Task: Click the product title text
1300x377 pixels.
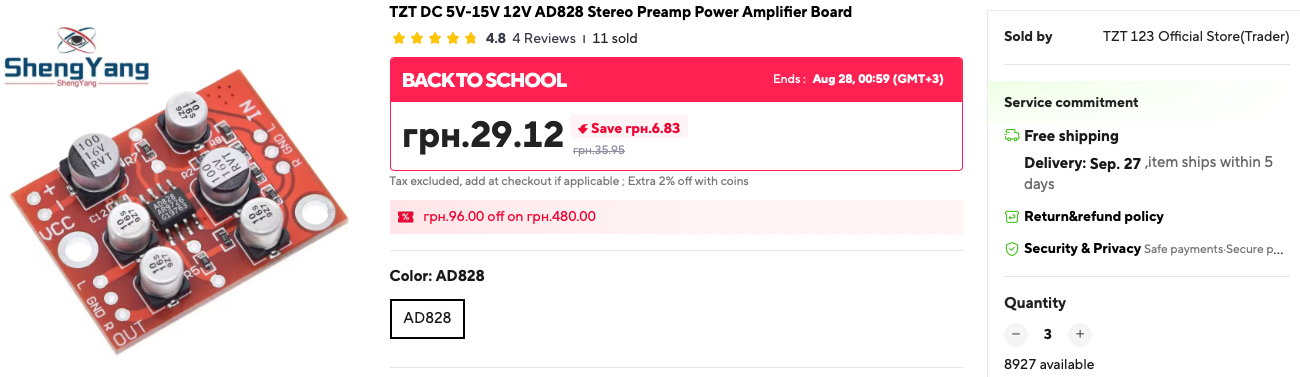Action: click(621, 12)
